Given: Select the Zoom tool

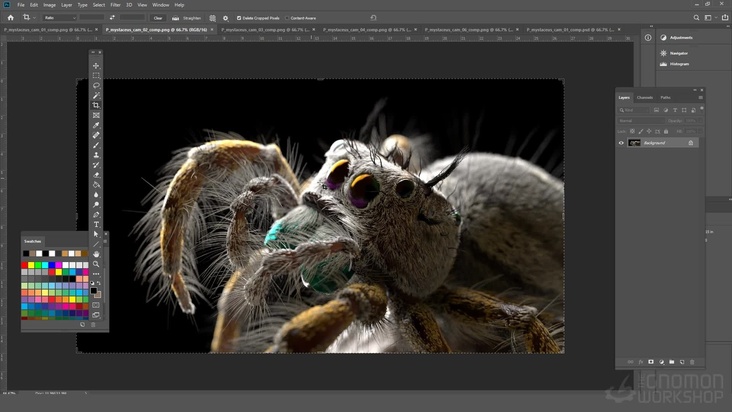Looking at the screenshot, I should pos(96,264).
